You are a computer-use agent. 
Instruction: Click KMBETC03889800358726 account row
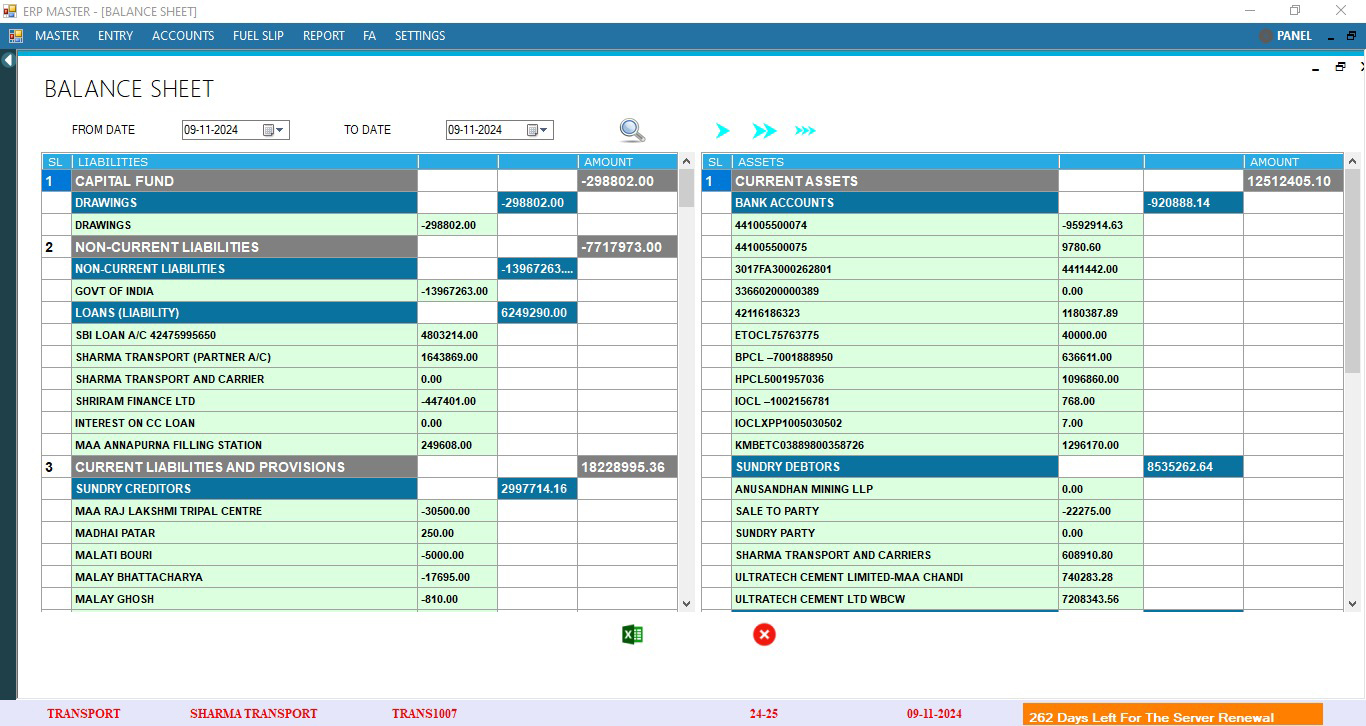coord(1022,445)
